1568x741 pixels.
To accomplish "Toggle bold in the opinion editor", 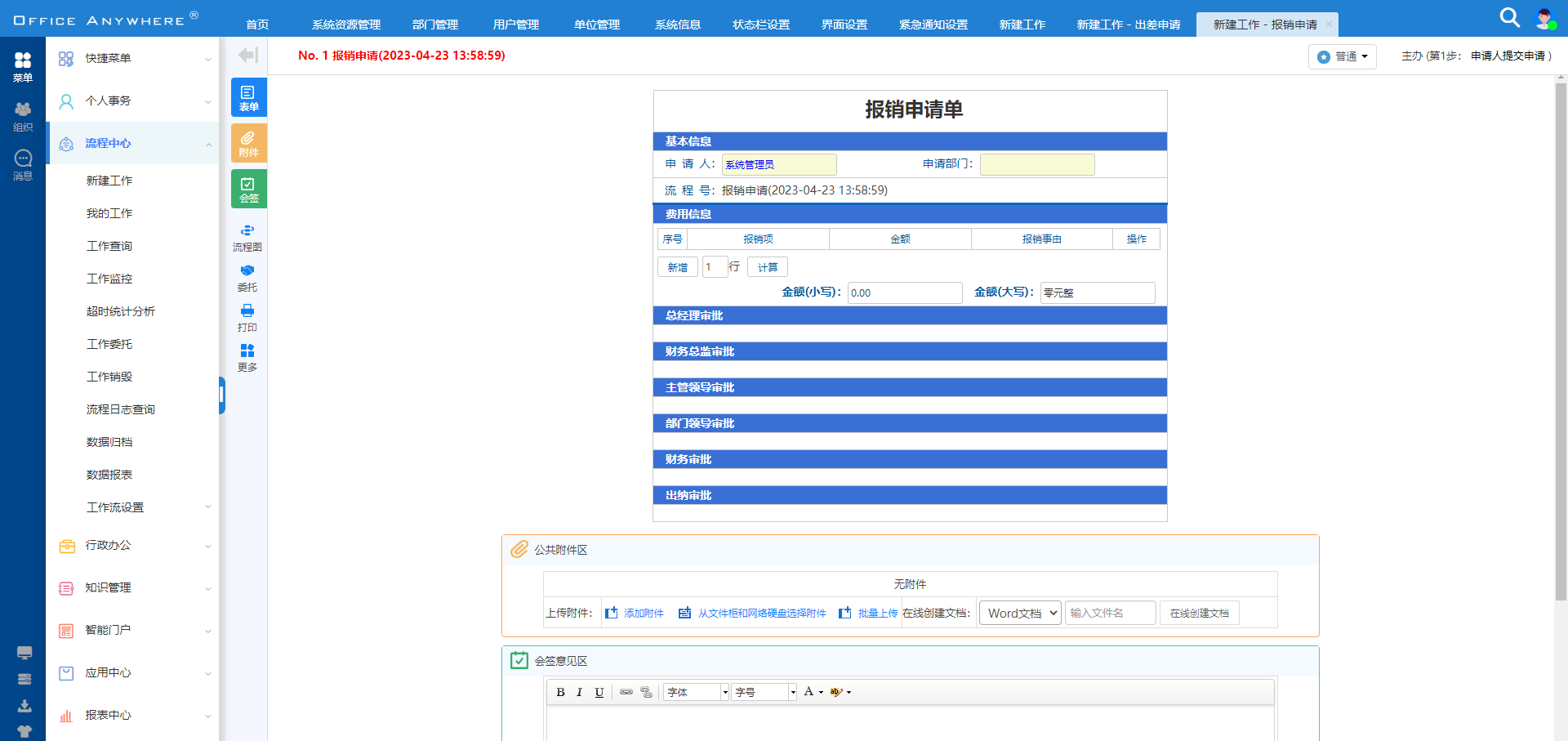I will [561, 692].
